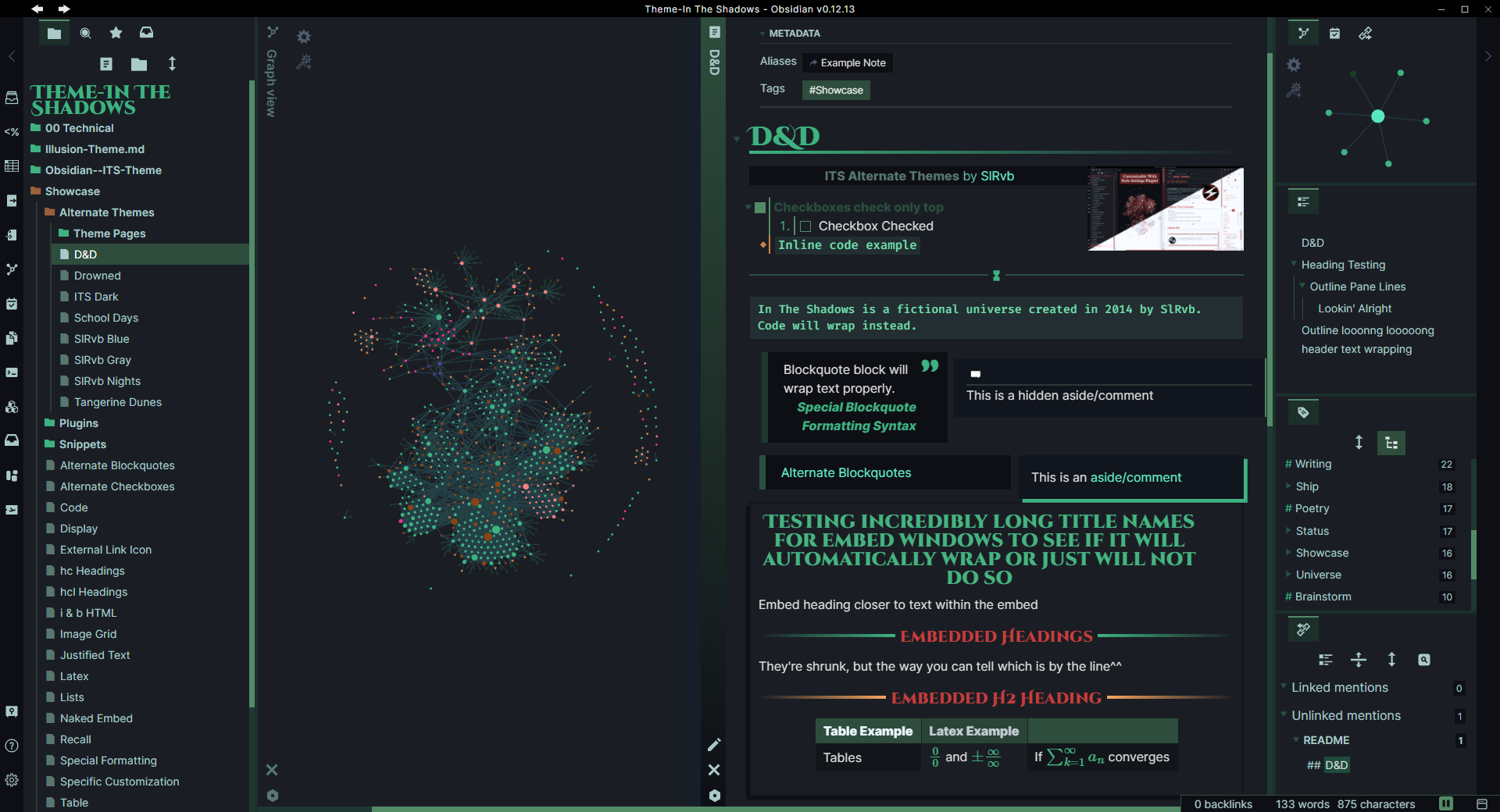Click the tag pane scrollbar thumb
1500x812 pixels.
click(1473, 555)
